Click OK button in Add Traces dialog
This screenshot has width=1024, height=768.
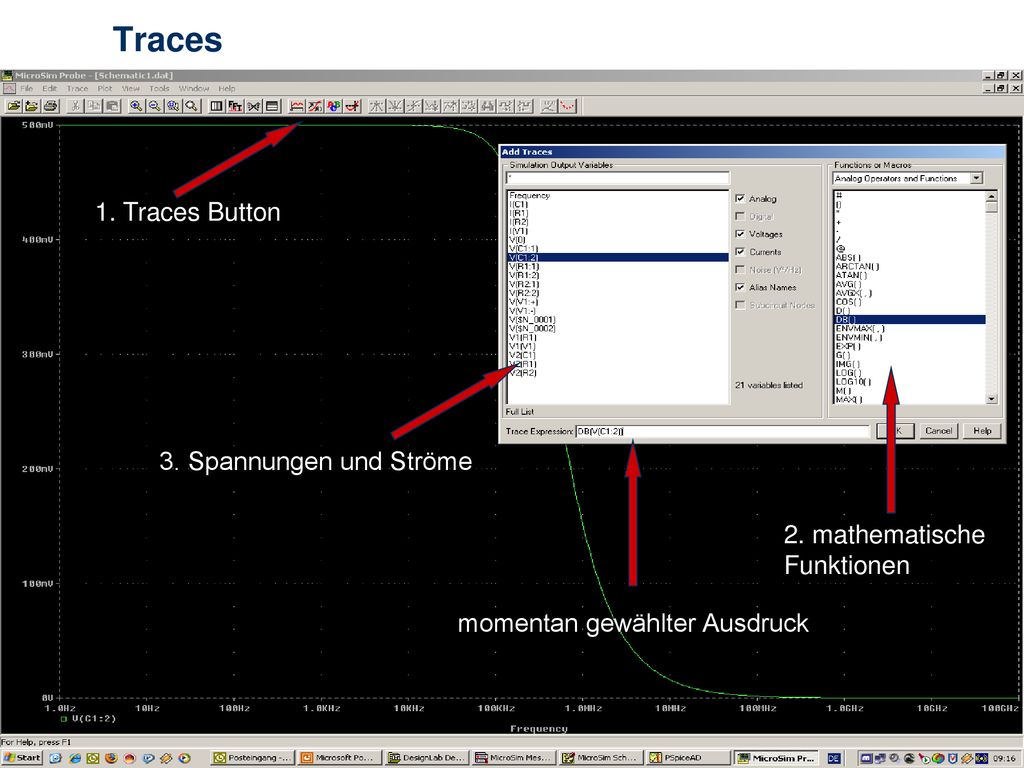point(895,430)
